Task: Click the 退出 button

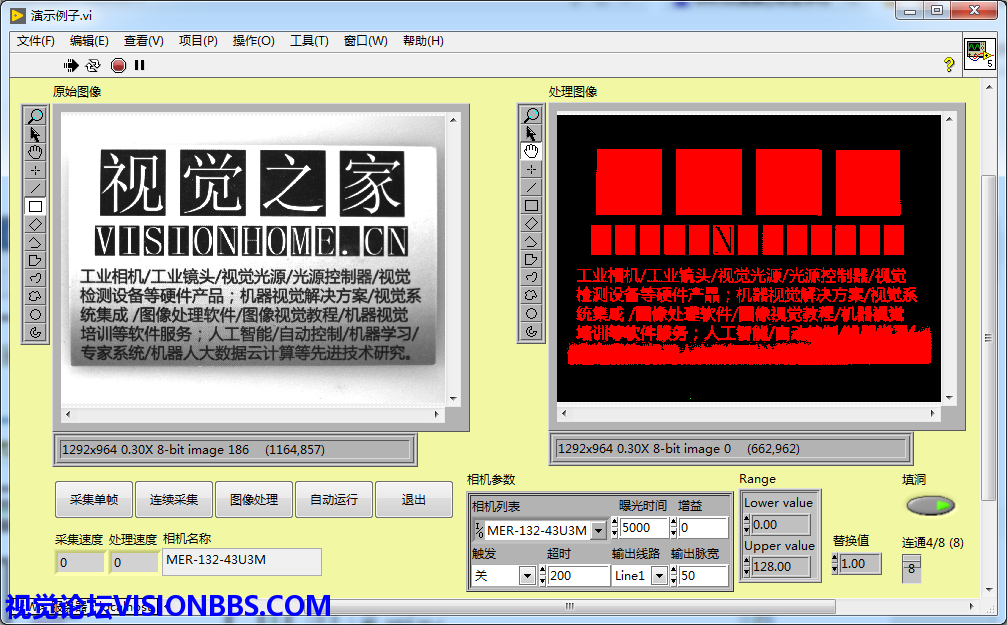Action: tap(414, 500)
